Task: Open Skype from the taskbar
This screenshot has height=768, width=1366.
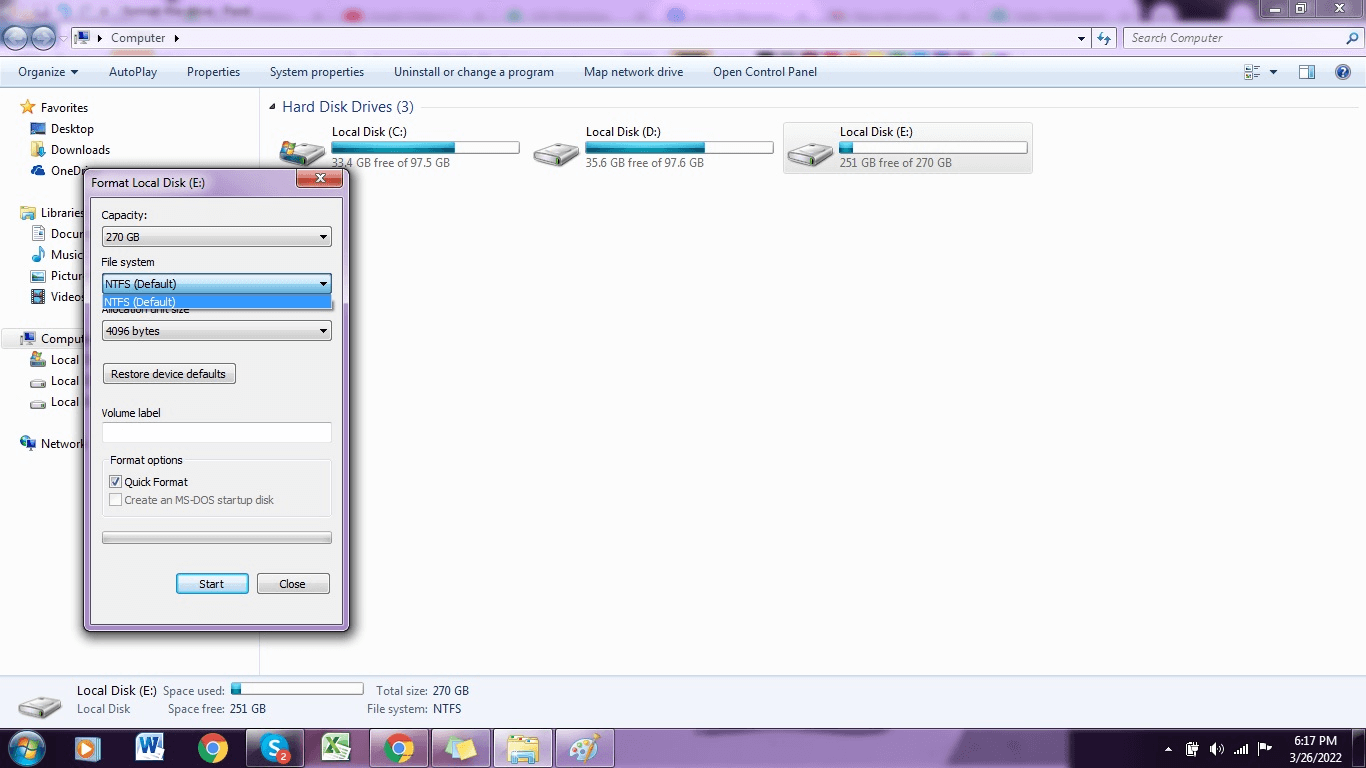Action: click(x=274, y=748)
